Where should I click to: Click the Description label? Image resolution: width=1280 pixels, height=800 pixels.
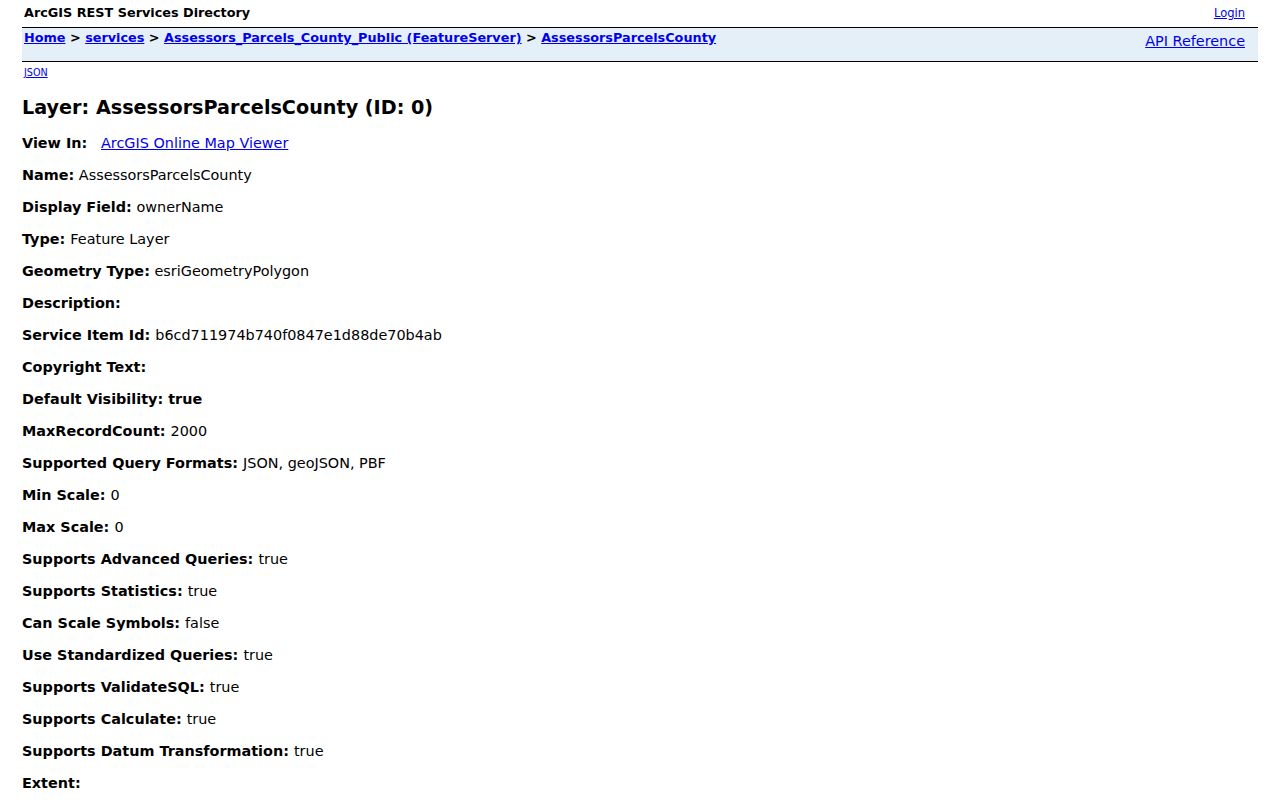(x=72, y=303)
